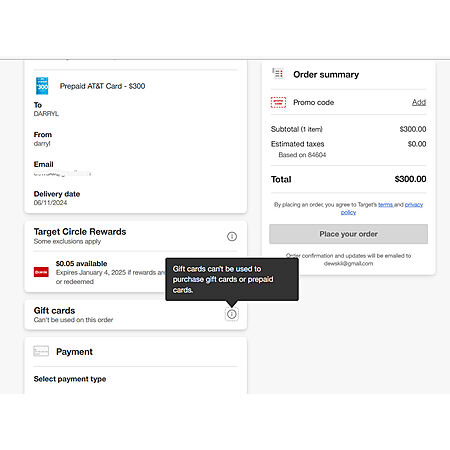
Task: Open Target's terms link
Action: pyautogui.click(x=386, y=204)
